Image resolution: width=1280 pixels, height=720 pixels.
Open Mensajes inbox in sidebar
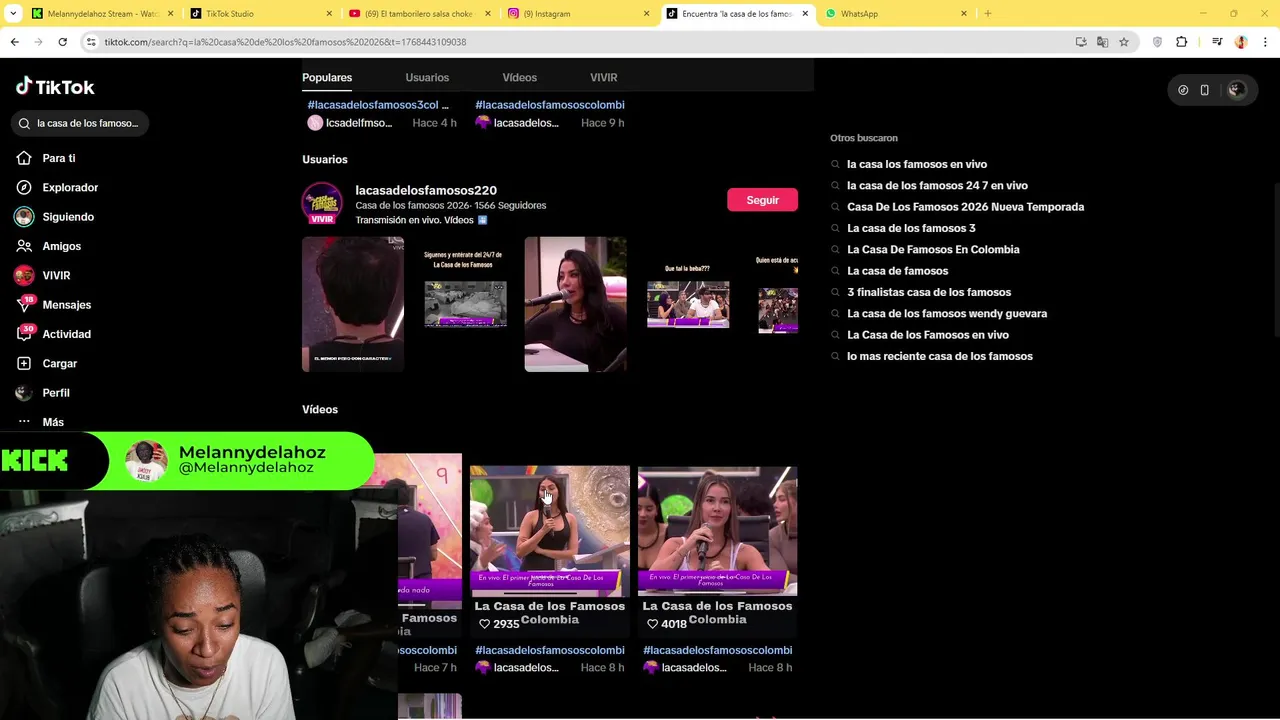point(66,305)
